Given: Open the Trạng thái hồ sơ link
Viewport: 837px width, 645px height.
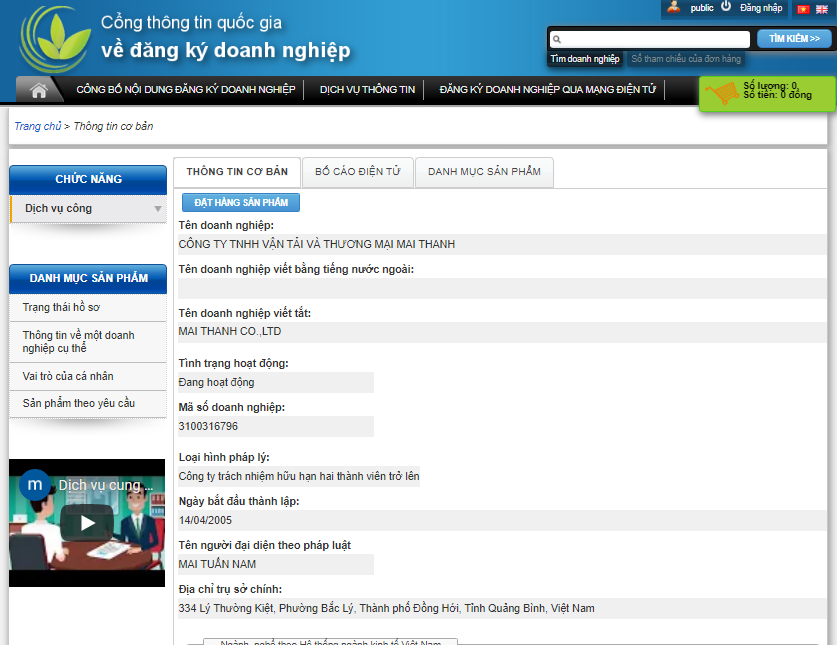Looking at the screenshot, I should pyautogui.click(x=61, y=307).
